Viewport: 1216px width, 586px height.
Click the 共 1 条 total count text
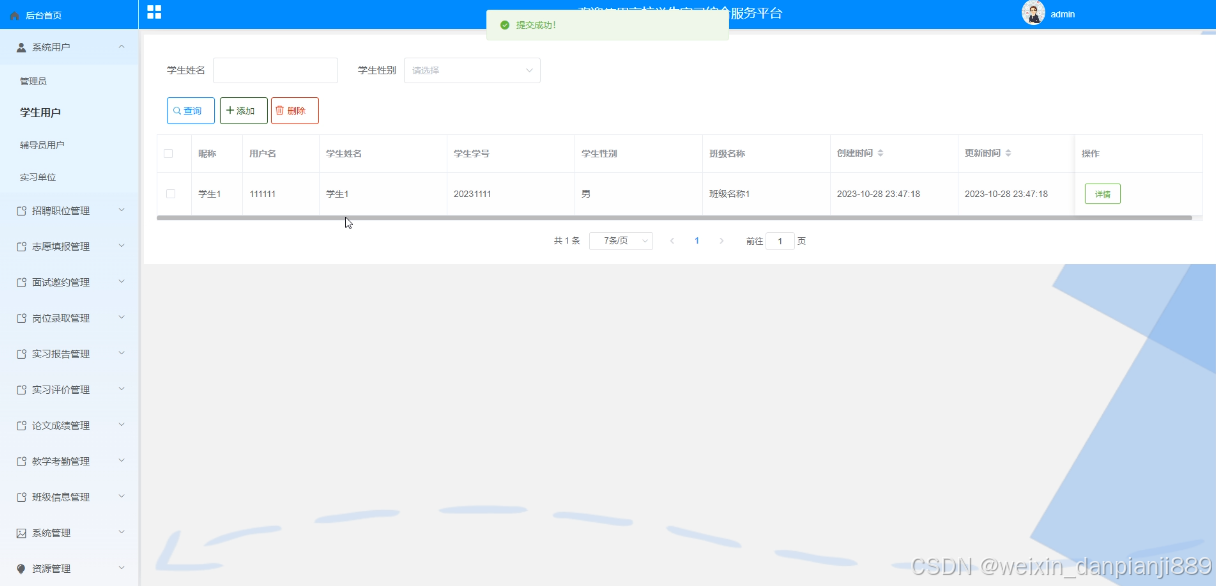tap(567, 241)
